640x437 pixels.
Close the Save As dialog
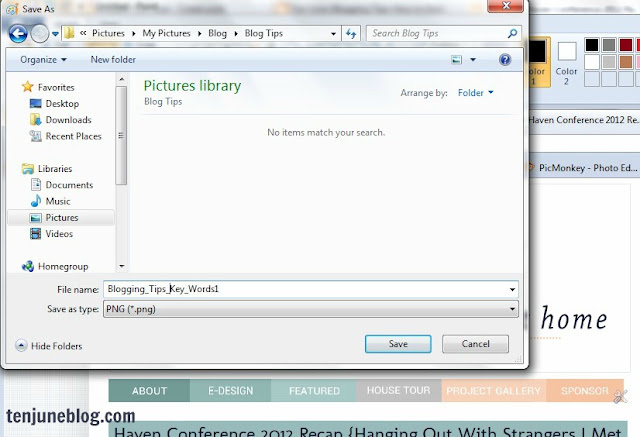tap(506, 6)
